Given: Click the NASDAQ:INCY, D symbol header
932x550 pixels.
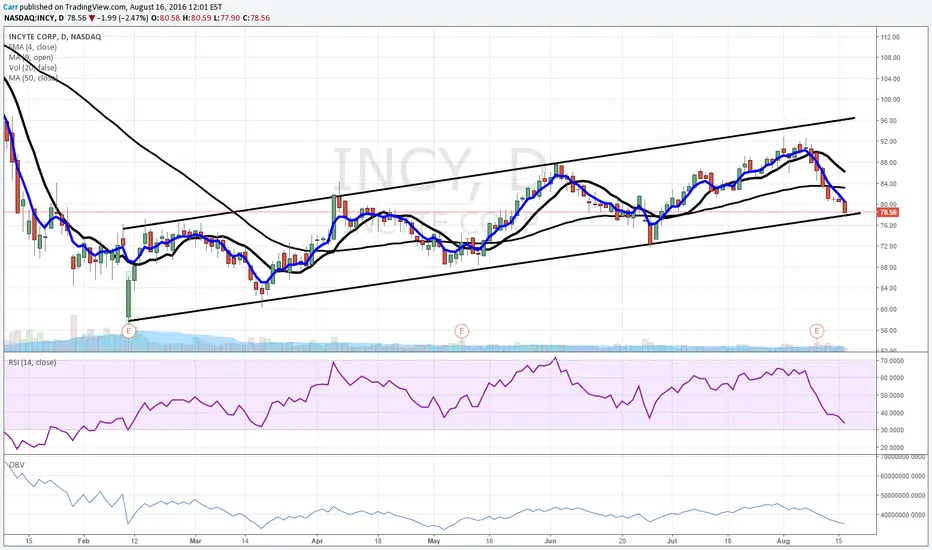Looking at the screenshot, I should pos(34,18).
